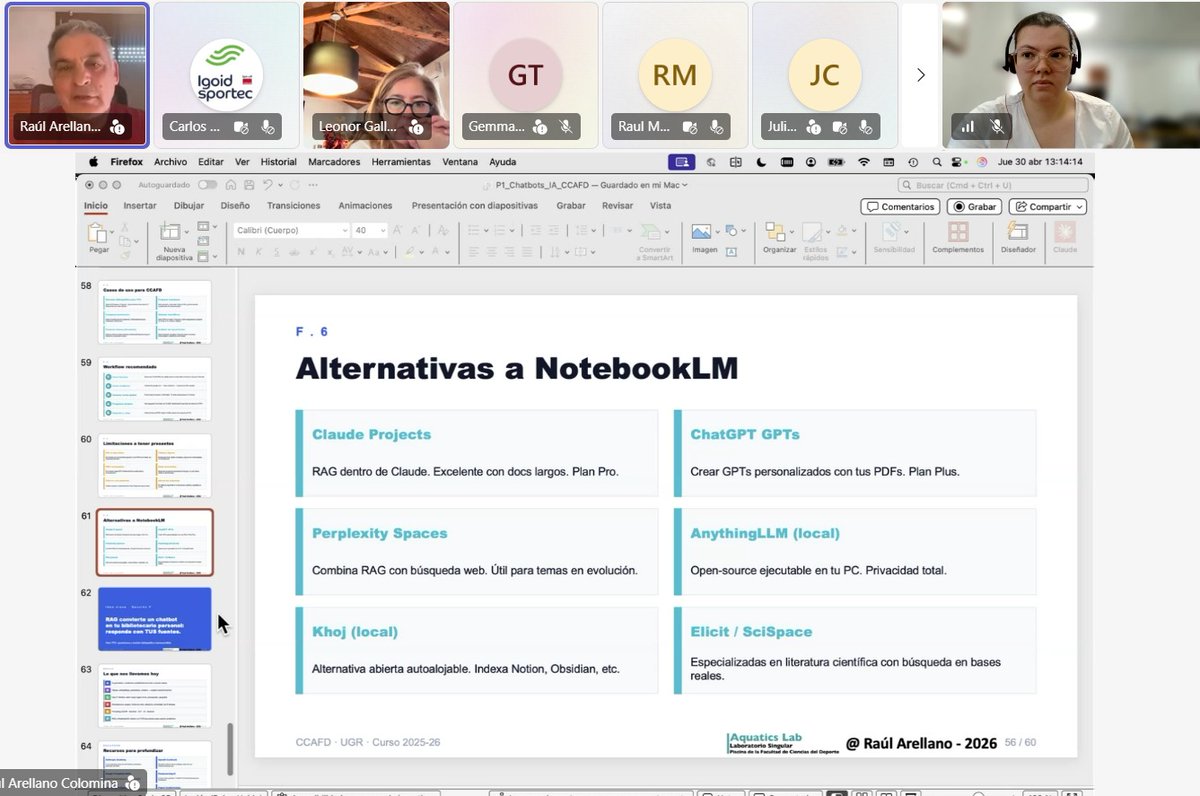Open the Marcadores menu in the menu bar

[x=334, y=161]
